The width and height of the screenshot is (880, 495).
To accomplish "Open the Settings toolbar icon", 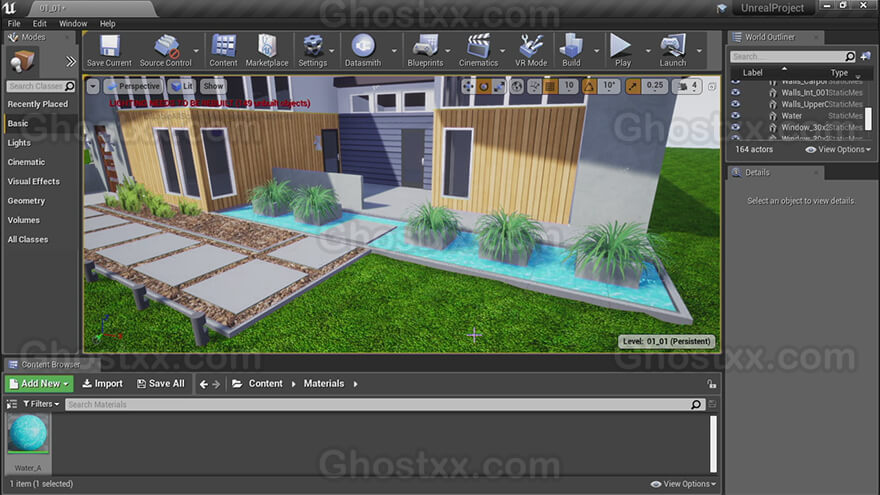I will [313, 51].
